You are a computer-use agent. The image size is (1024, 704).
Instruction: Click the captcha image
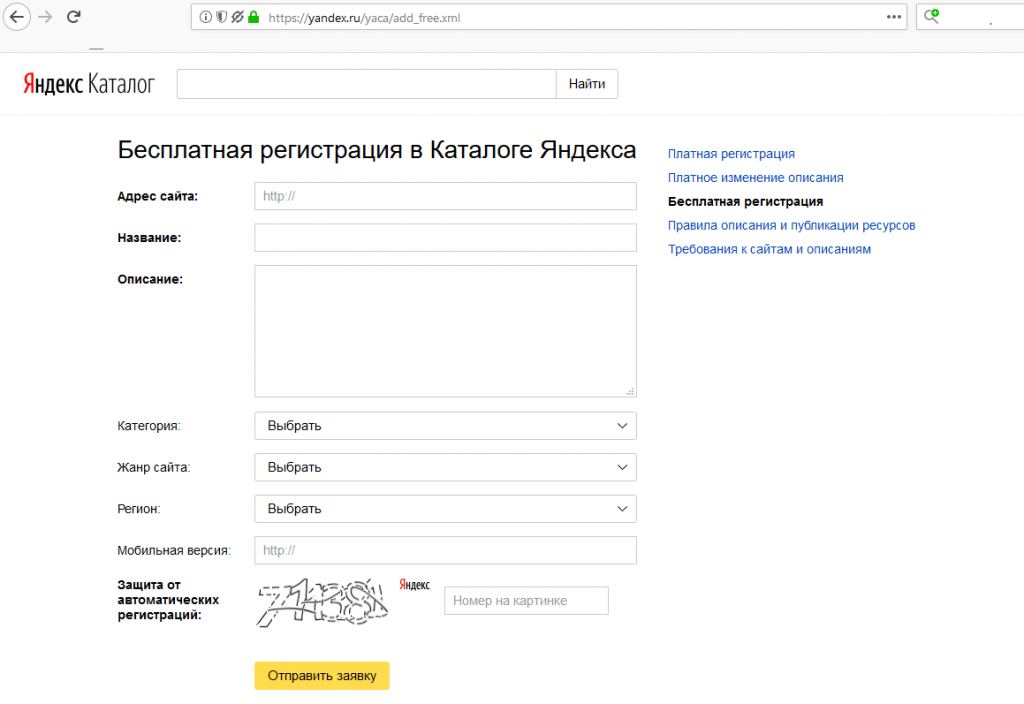[323, 602]
